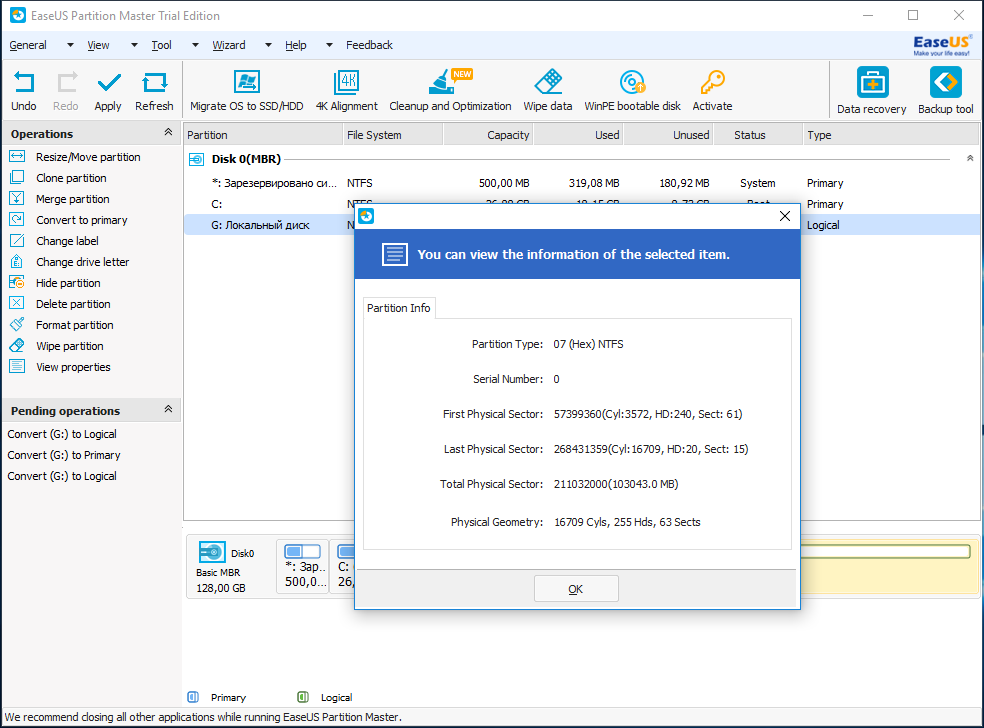Select Wipe partition operation

click(x=70, y=346)
